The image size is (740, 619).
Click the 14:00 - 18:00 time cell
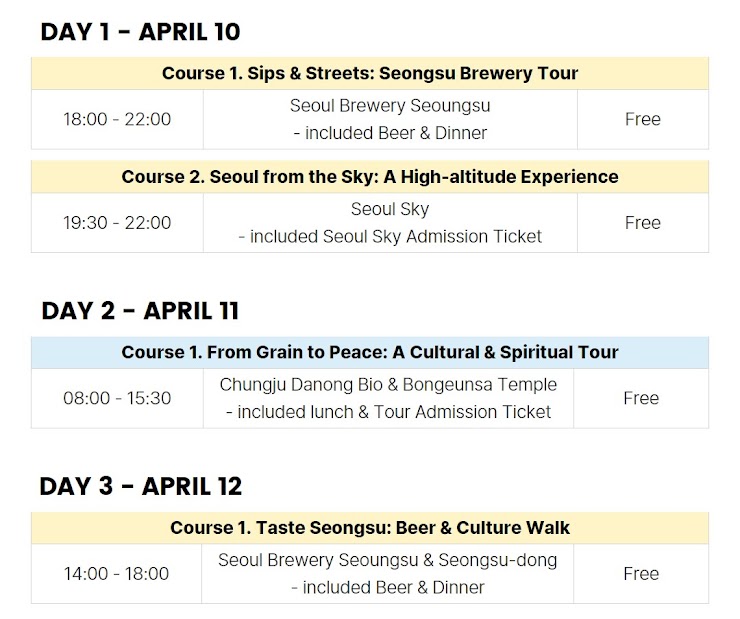[x=116, y=574]
